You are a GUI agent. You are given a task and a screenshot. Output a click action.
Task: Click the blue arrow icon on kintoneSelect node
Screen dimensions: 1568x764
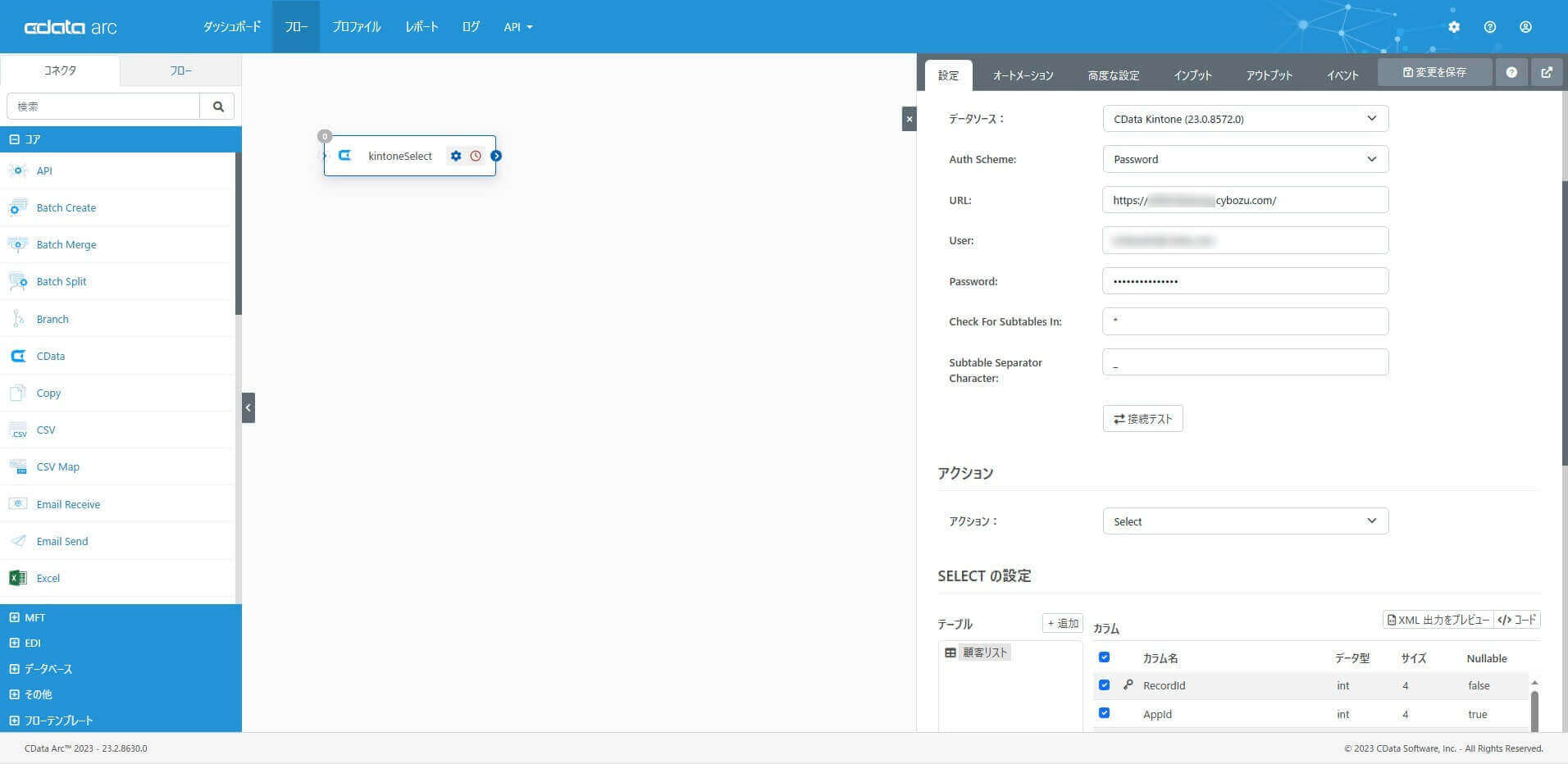coord(496,155)
